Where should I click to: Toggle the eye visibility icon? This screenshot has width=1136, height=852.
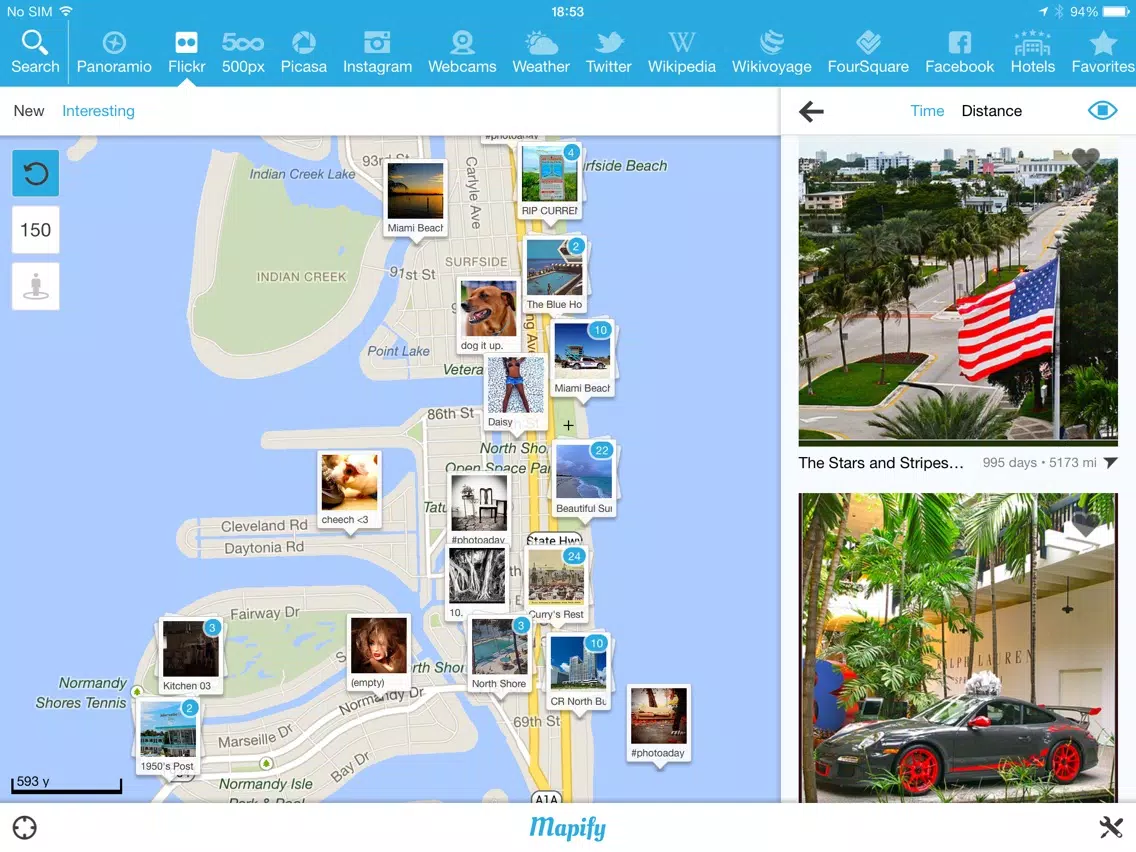(x=1102, y=110)
